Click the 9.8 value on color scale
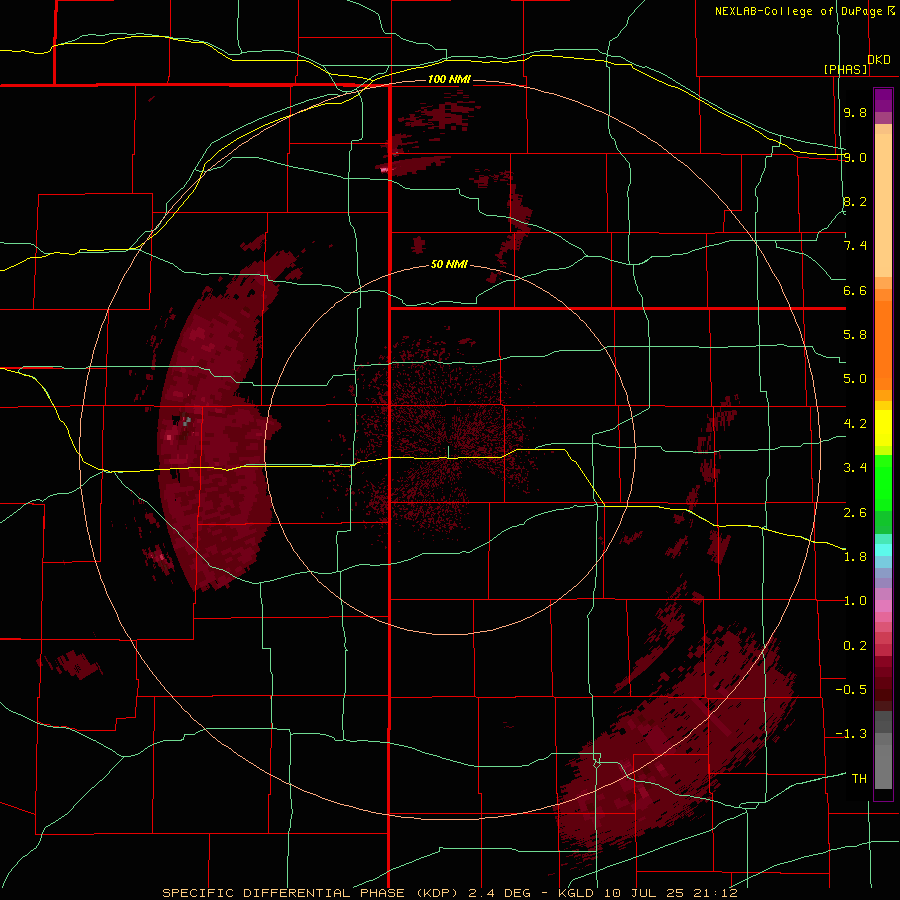 [855, 112]
